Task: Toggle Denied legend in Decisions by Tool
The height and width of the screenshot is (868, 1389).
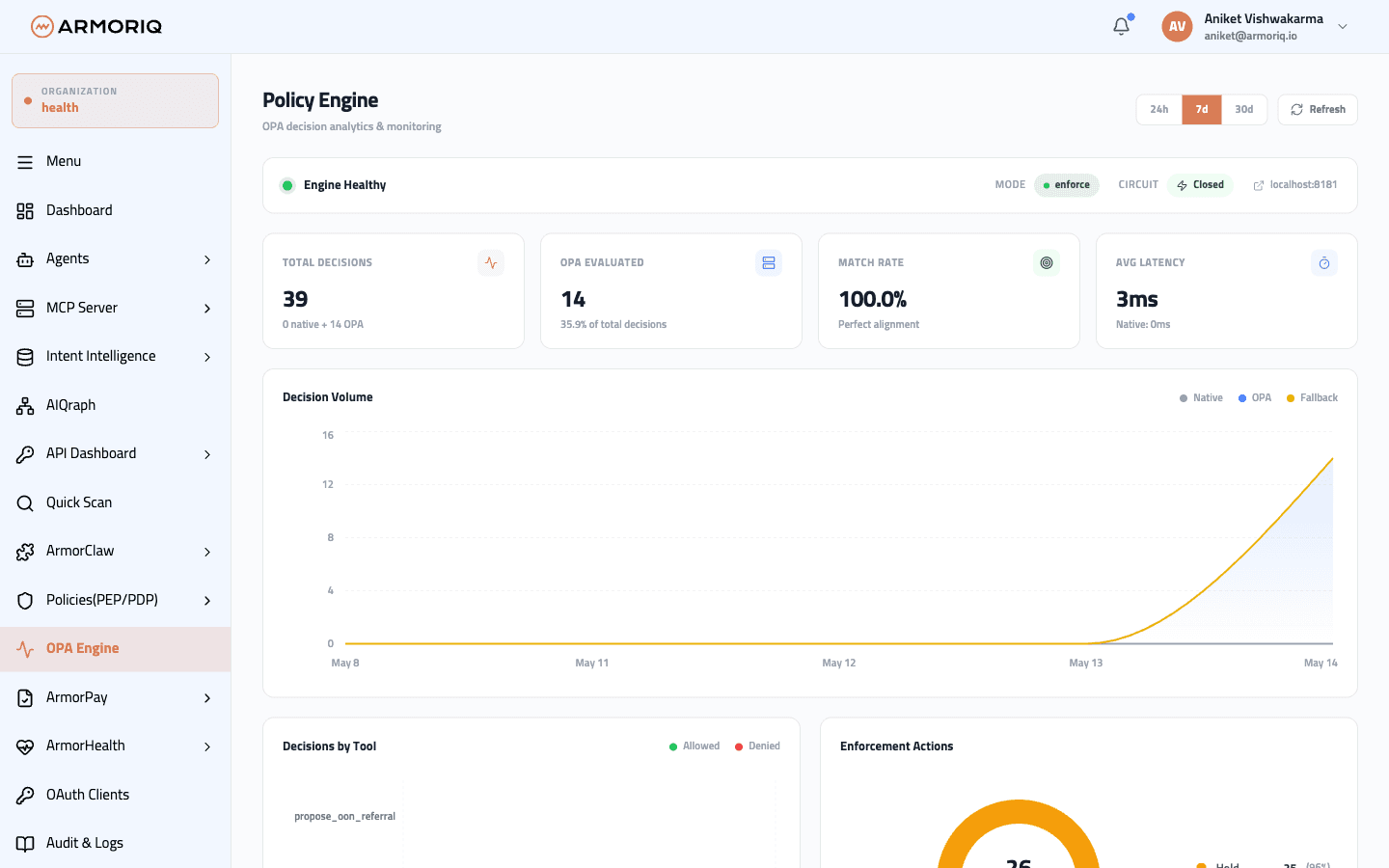Action: [x=757, y=746]
